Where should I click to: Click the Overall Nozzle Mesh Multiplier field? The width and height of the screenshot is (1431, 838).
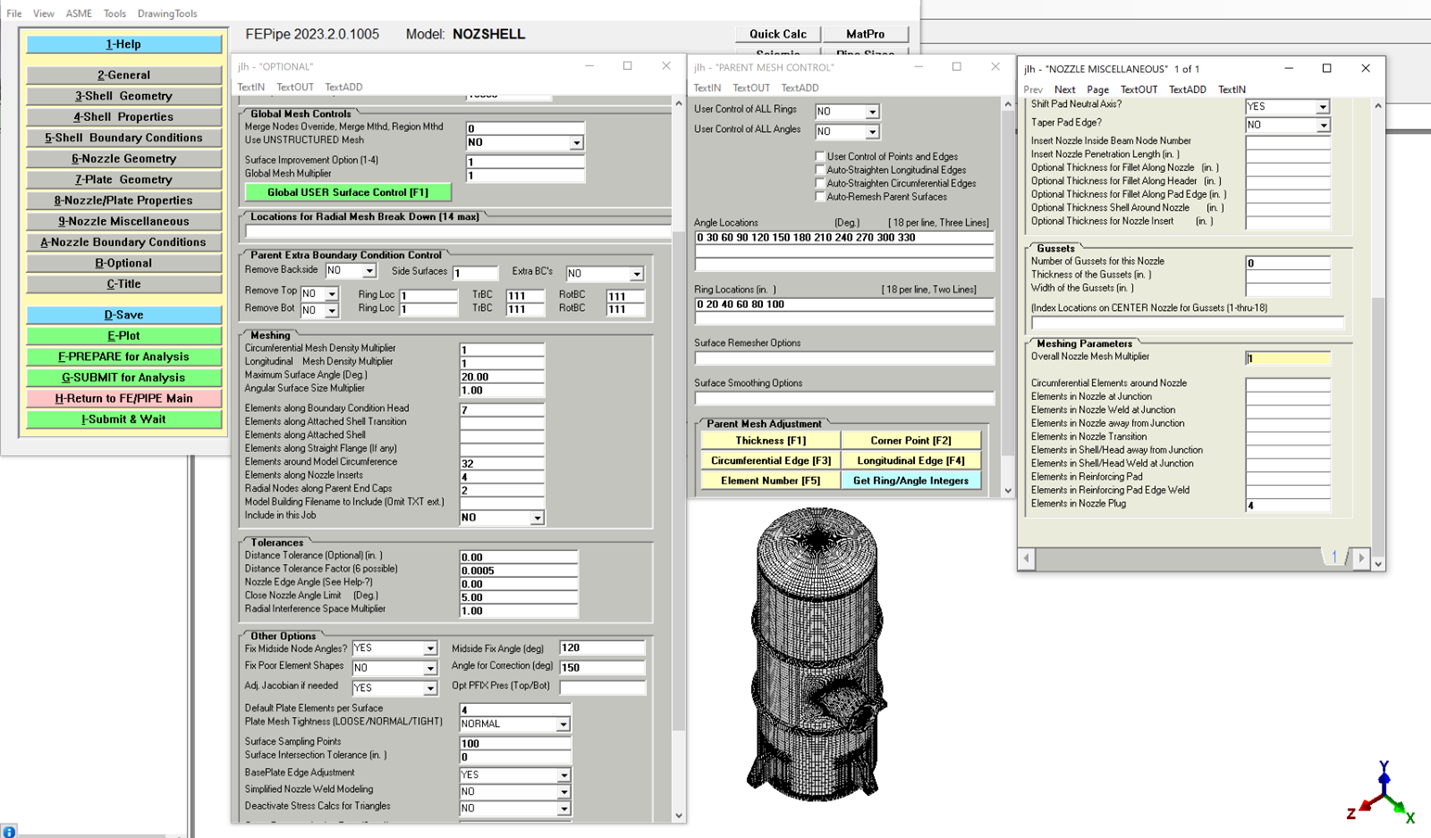[1290, 357]
